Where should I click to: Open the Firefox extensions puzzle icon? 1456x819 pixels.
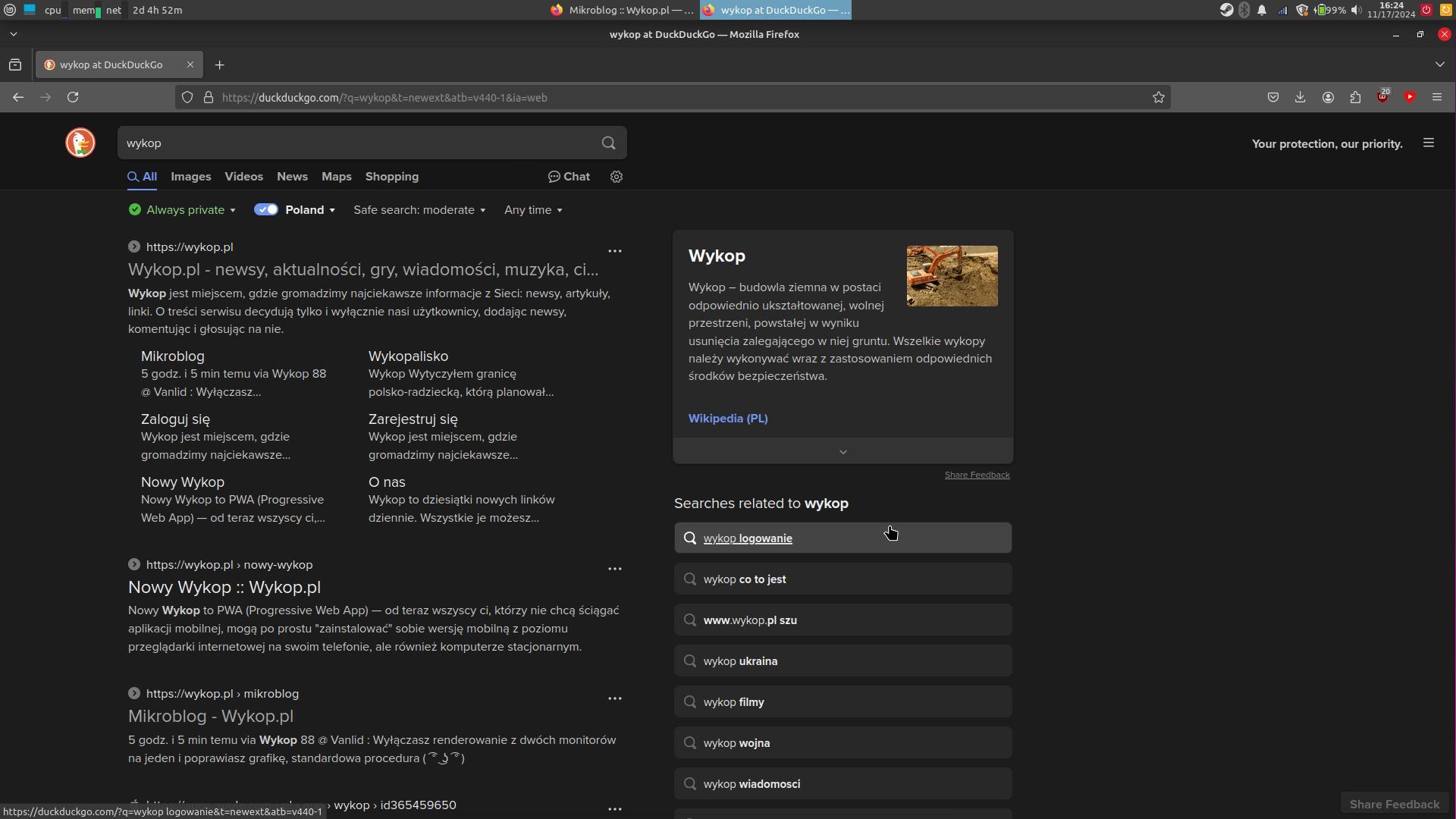click(1355, 97)
